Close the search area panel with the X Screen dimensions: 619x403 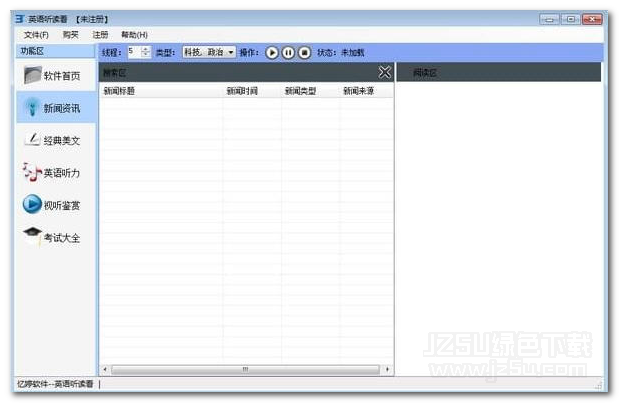pos(385,72)
